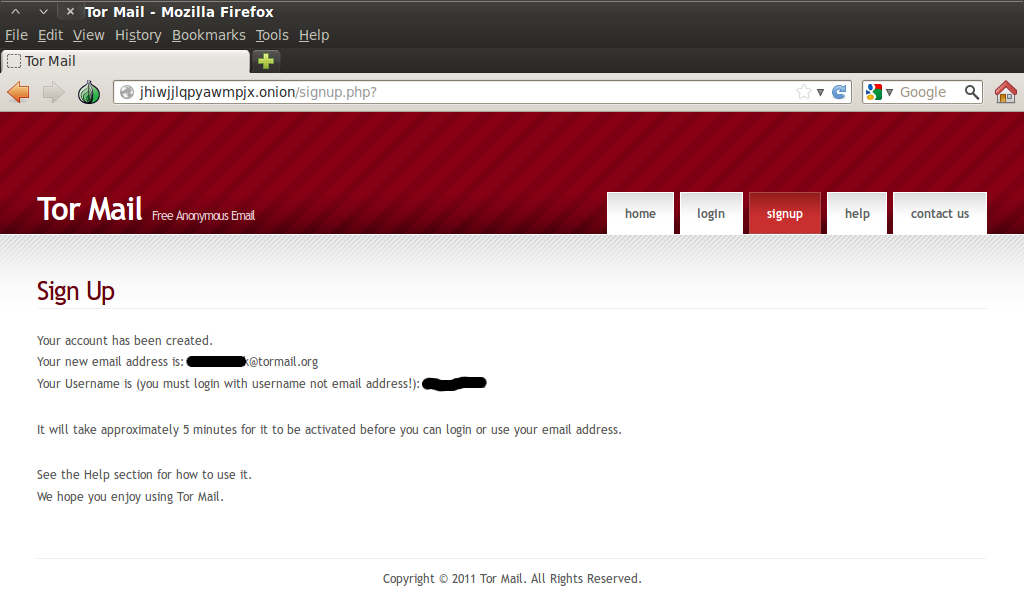Go to the browser Home icon
Image resolution: width=1024 pixels, height=598 pixels.
(x=1006, y=92)
